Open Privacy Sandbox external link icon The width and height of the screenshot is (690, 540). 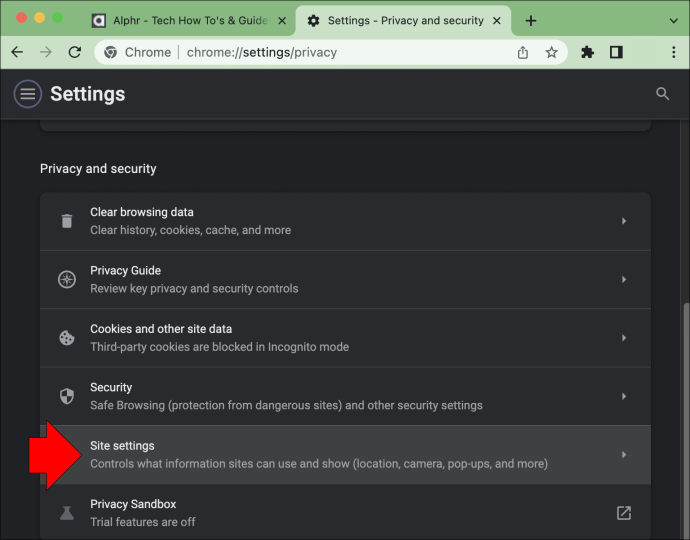pos(624,513)
